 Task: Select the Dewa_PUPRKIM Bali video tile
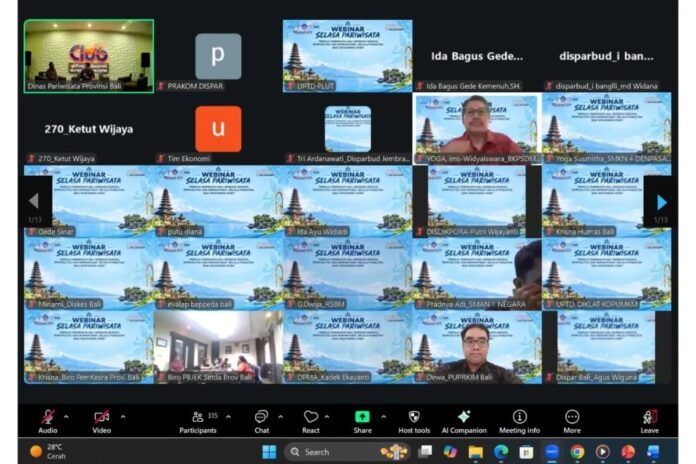coord(477,347)
